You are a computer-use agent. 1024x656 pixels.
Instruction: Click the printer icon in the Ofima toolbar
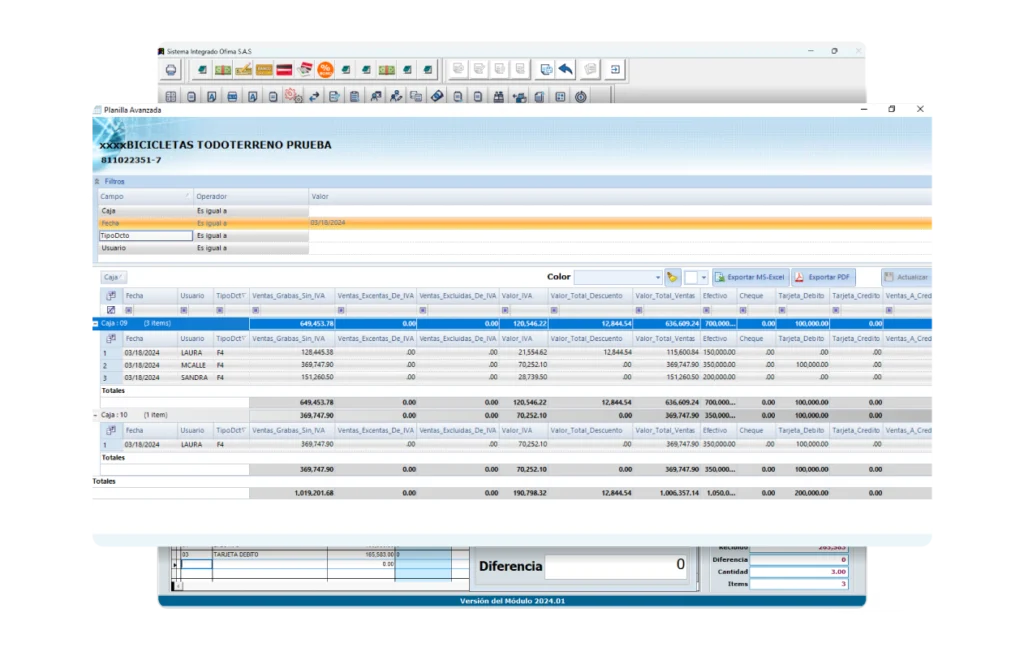[170, 70]
